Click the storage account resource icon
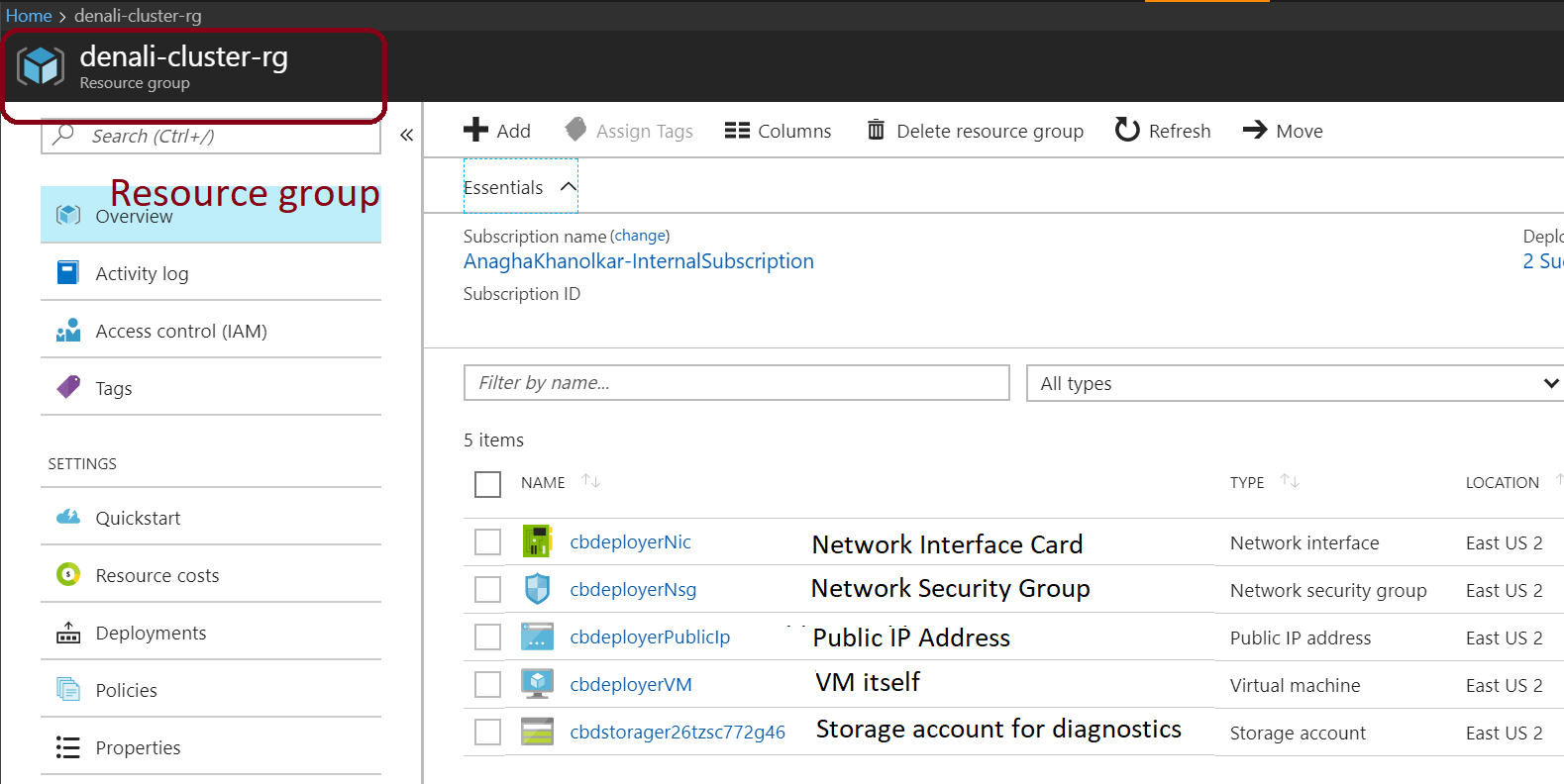This screenshot has height=784, width=1564. [537, 732]
